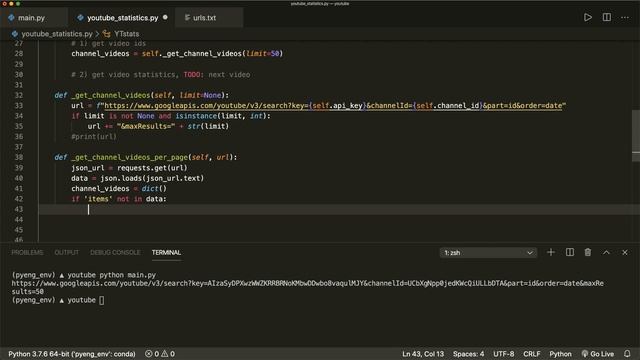Click the unsaved dot on youtube_statistics.py tab
This screenshot has width=640, height=360.
165,18
